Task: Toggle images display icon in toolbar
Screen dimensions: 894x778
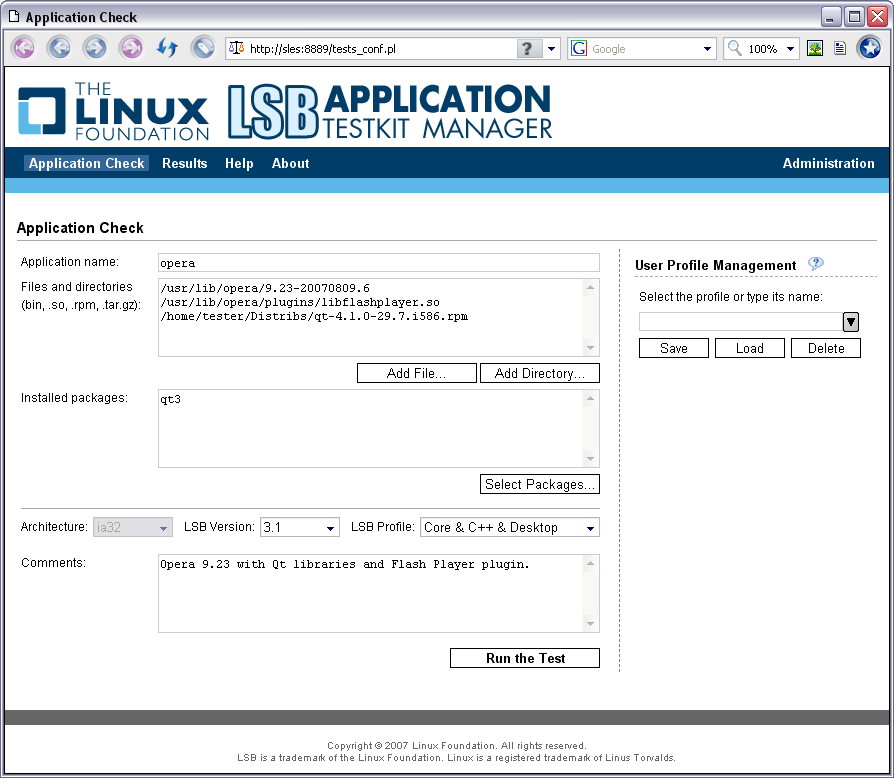Action: [815, 48]
